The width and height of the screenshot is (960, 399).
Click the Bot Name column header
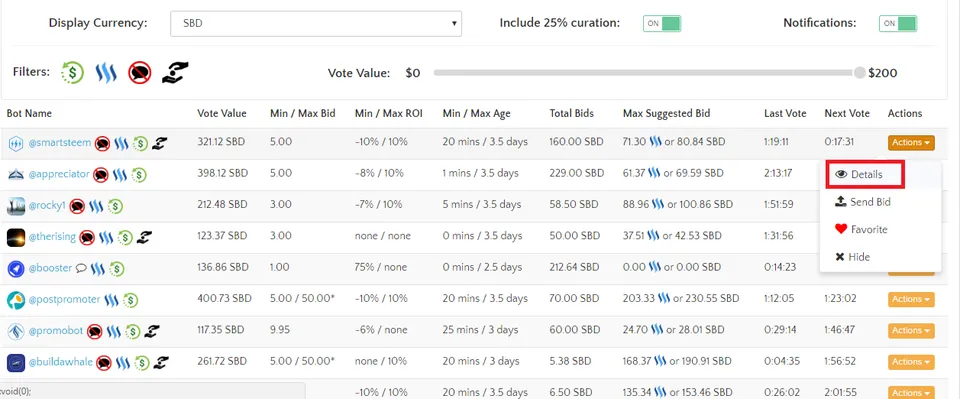coord(29,113)
